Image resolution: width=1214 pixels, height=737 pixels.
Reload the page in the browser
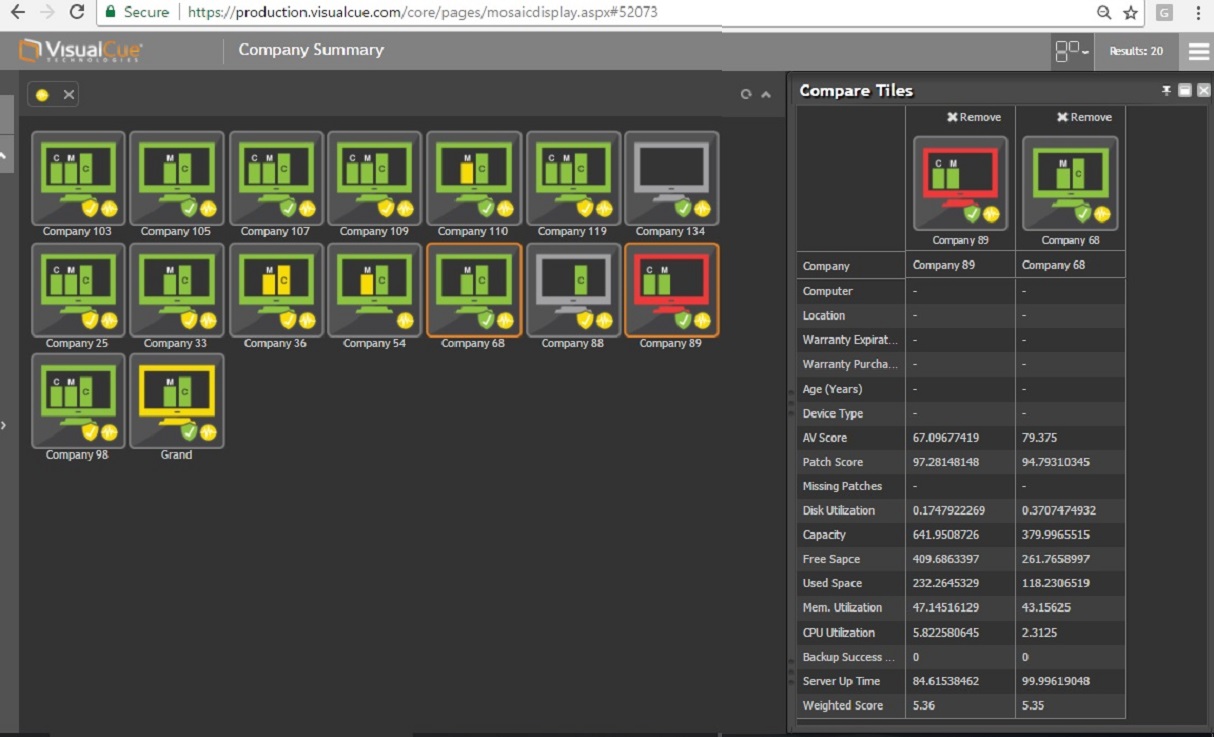click(76, 13)
